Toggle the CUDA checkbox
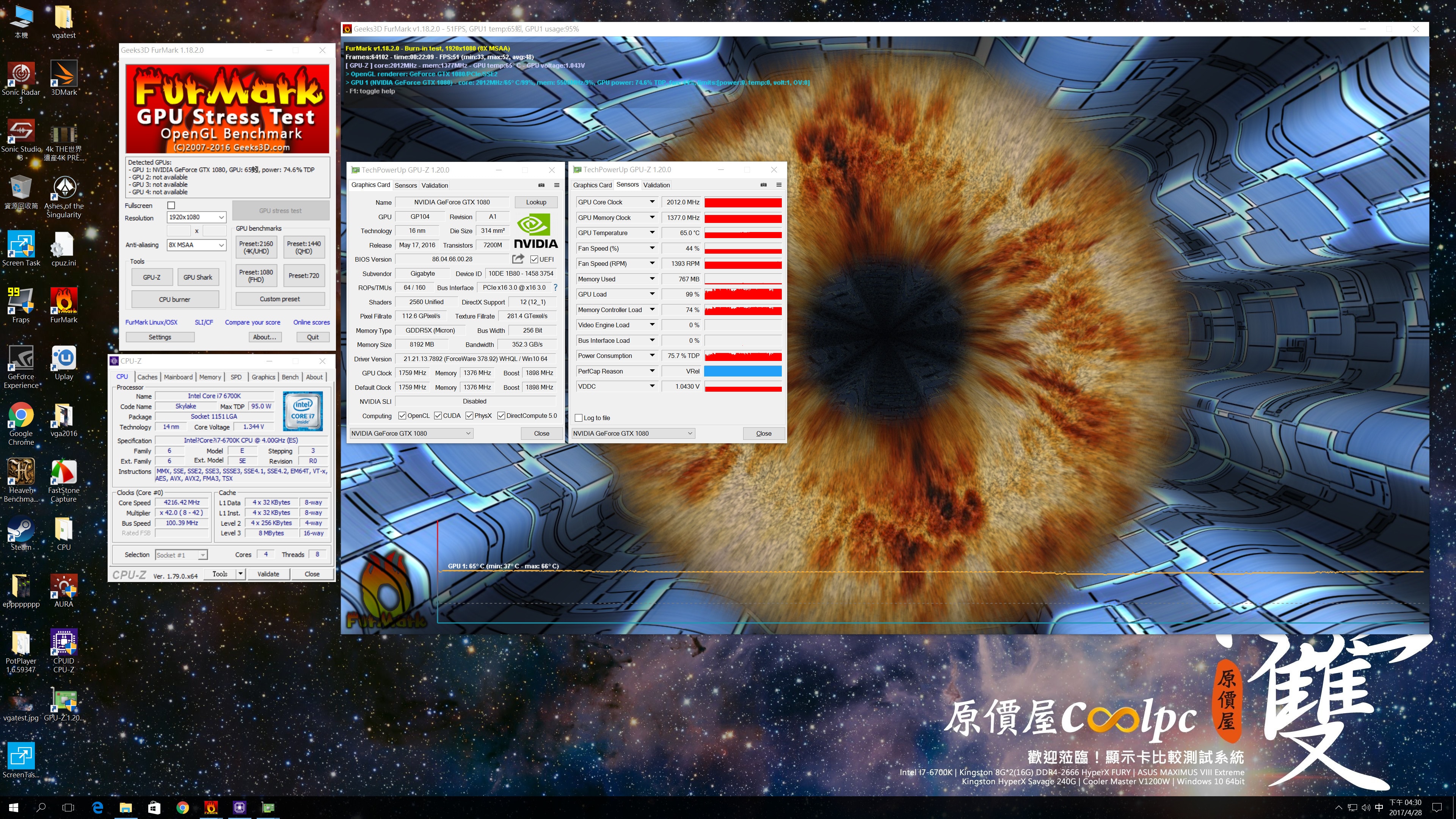Screen dimensions: 1456x819 coord(438,416)
